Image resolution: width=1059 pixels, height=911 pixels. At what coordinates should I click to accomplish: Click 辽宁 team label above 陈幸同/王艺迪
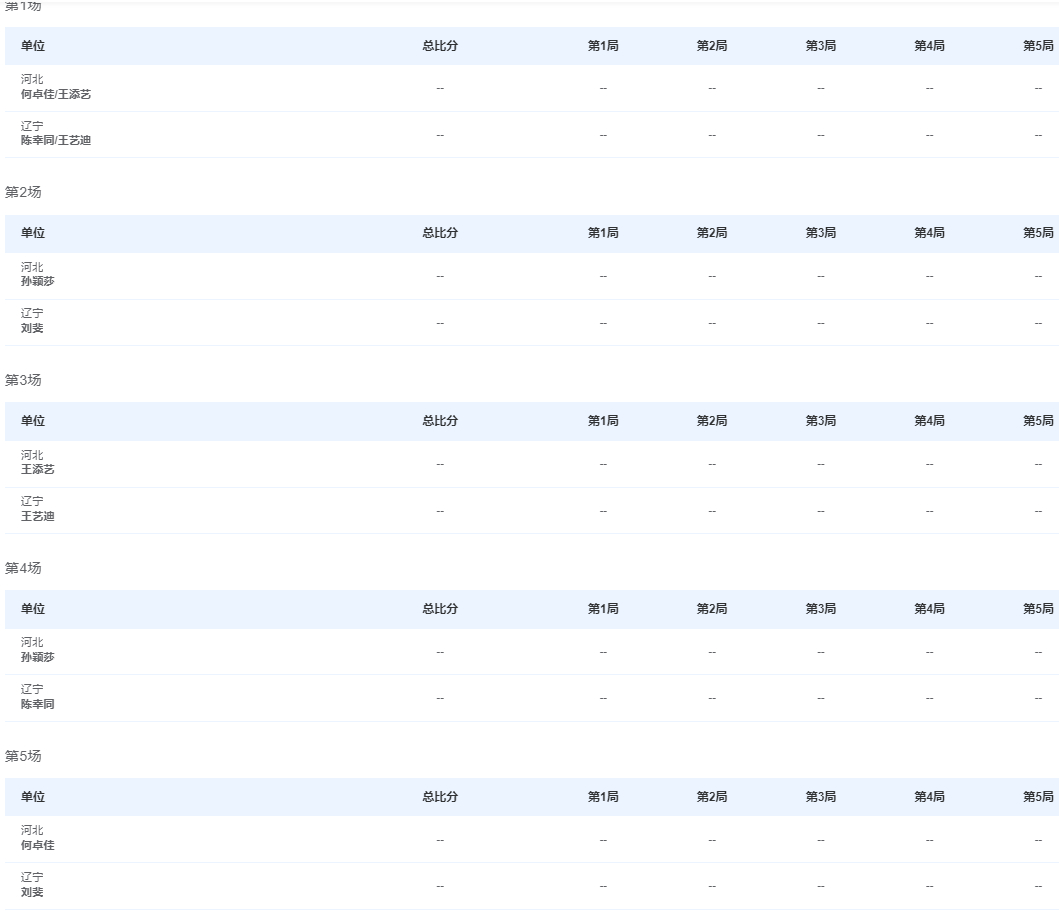click(32, 126)
